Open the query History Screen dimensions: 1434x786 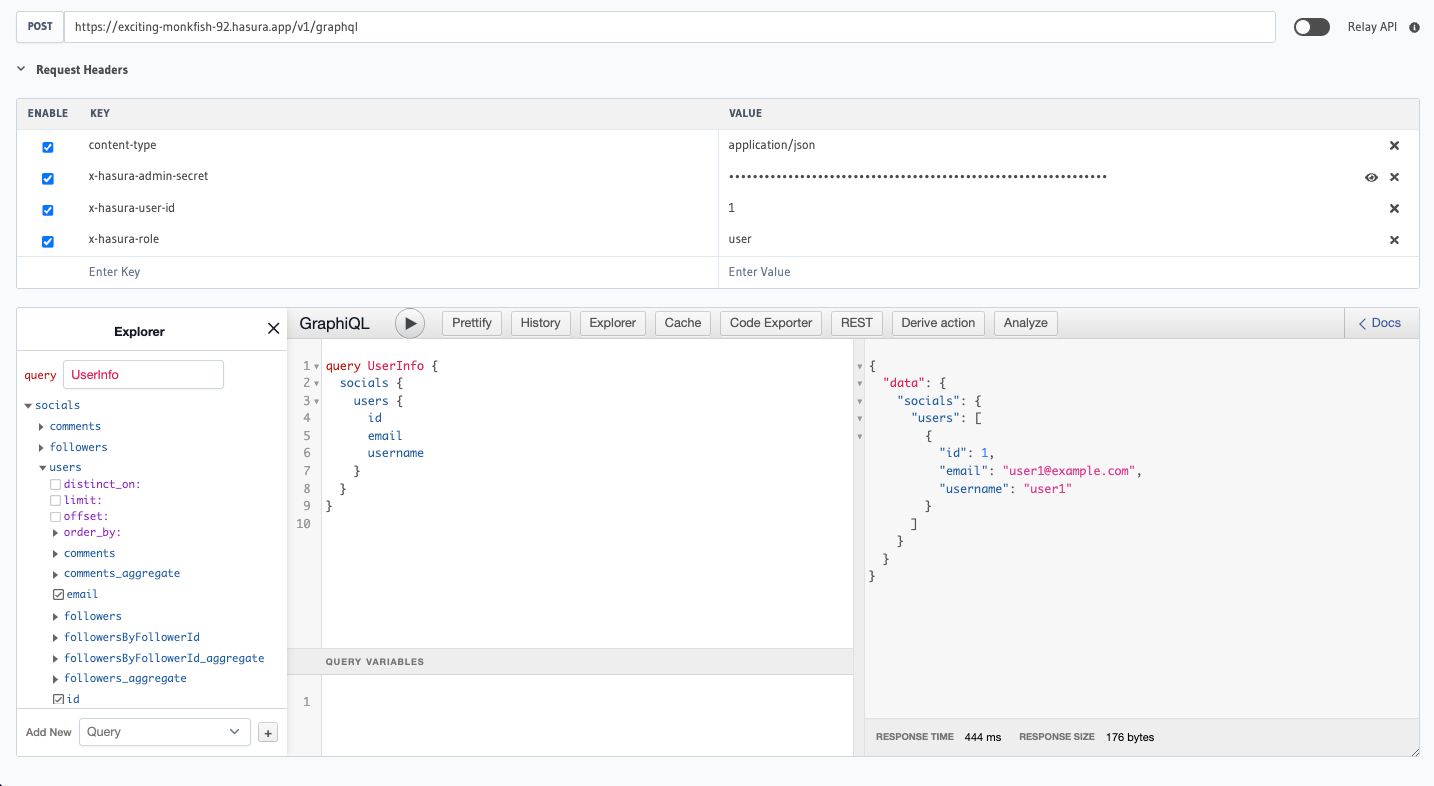(x=540, y=323)
